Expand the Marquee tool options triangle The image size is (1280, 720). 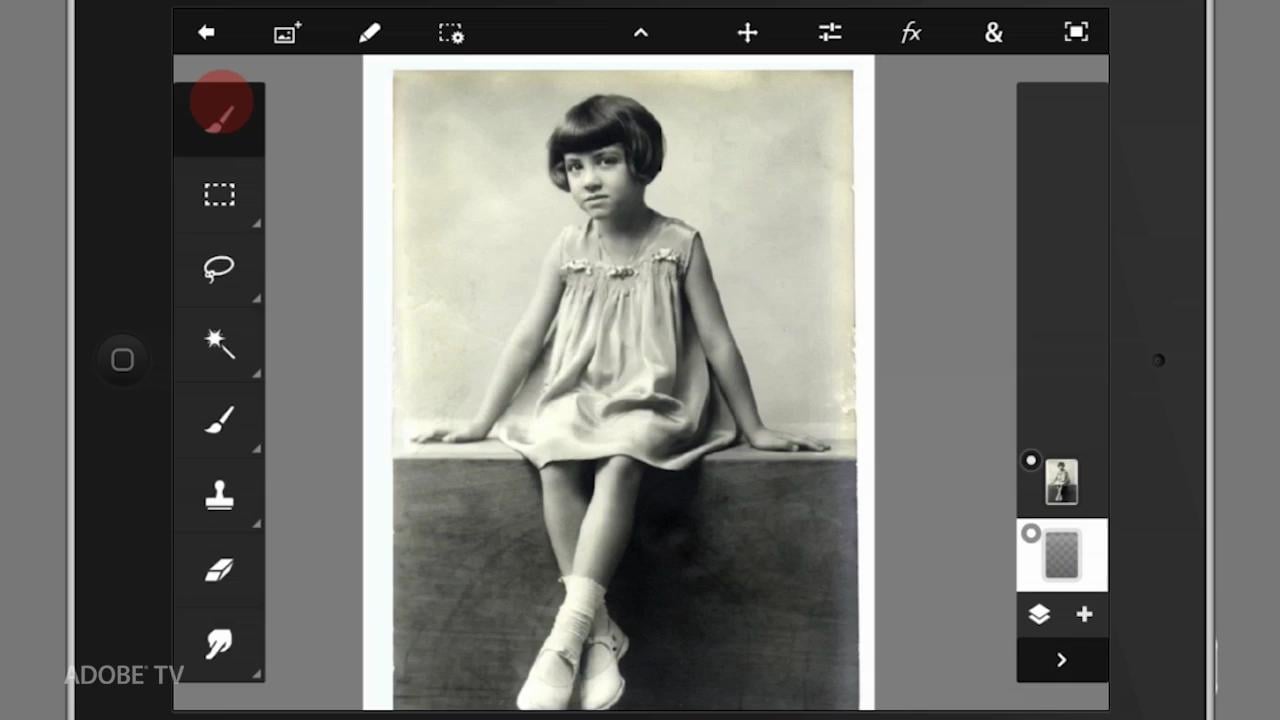pos(256,224)
